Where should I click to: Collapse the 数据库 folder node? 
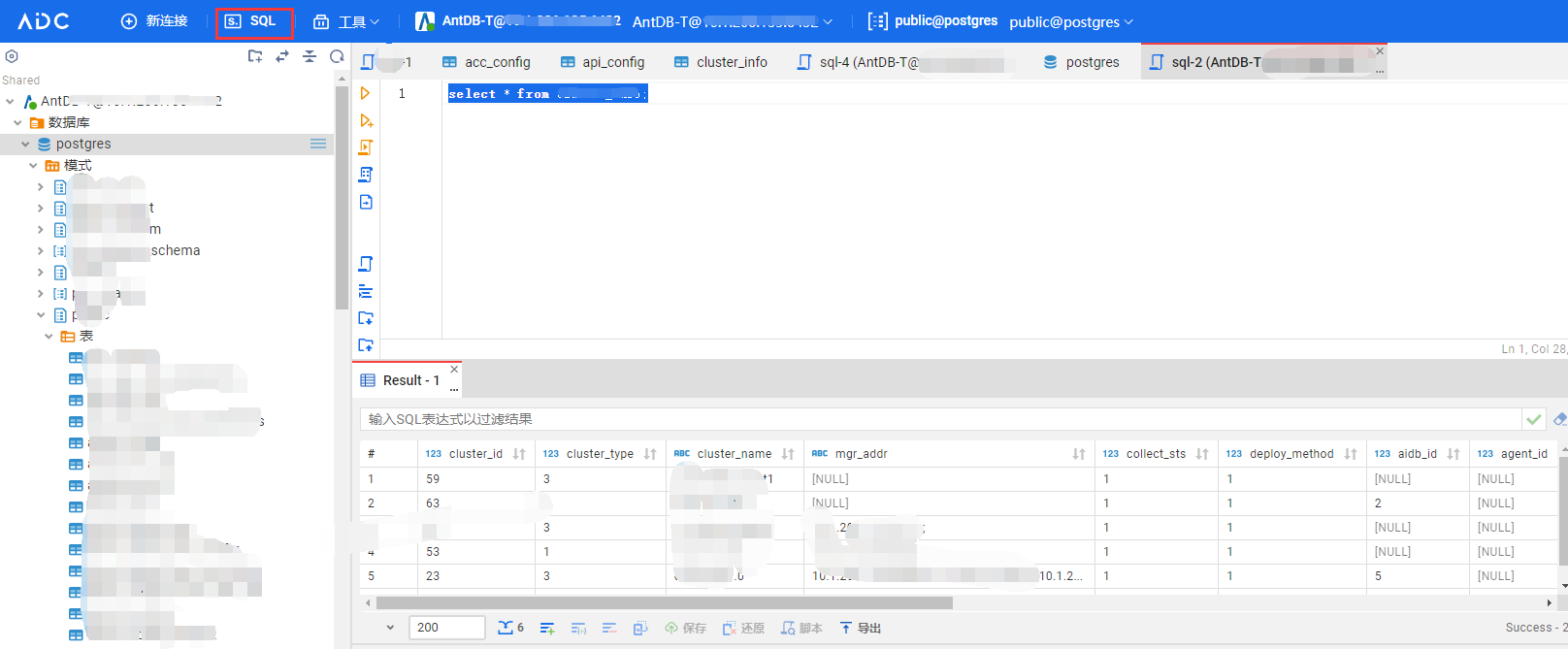(17, 122)
